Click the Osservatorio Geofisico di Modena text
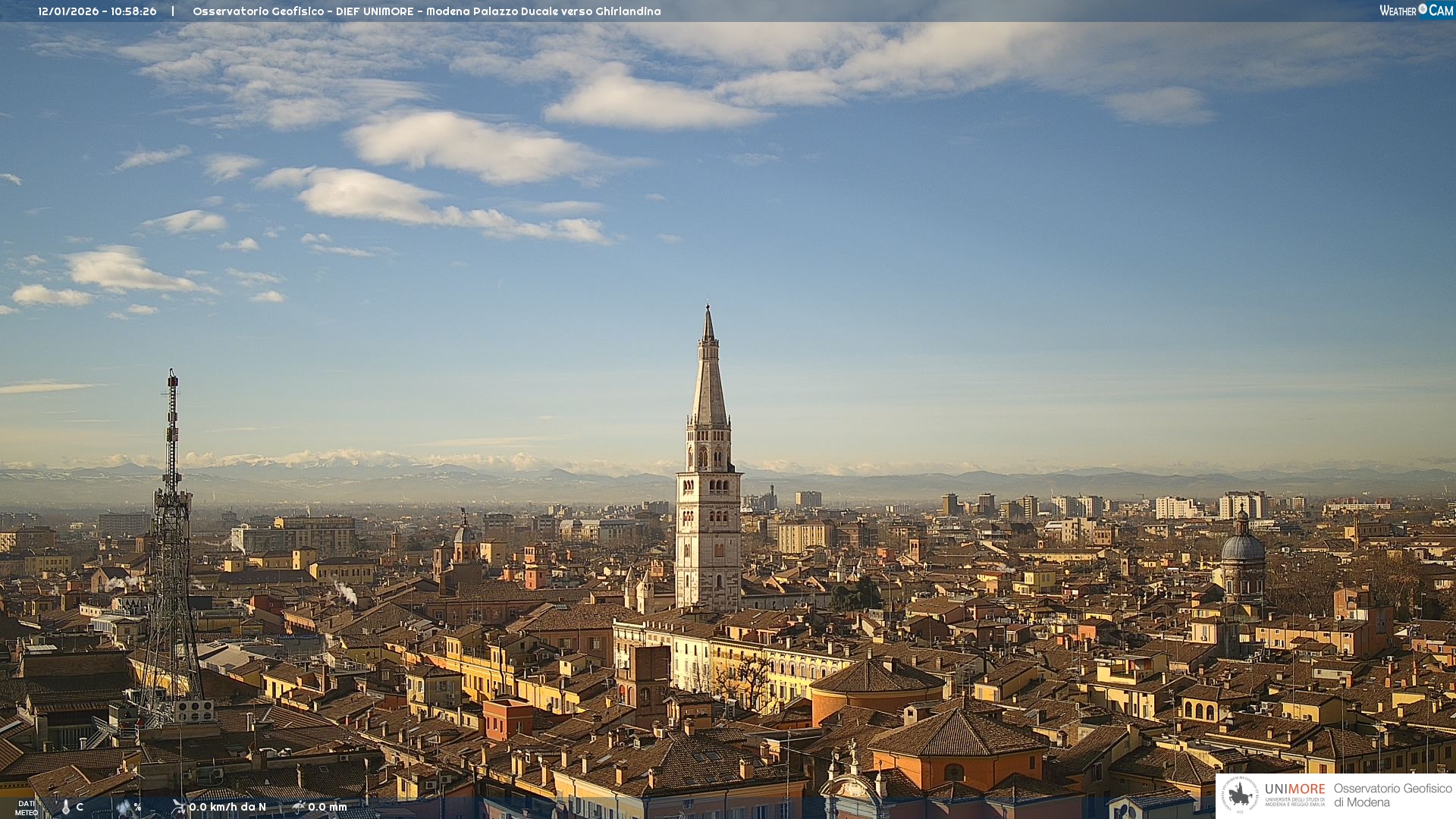This screenshot has width=1456, height=819. [x=1392, y=795]
